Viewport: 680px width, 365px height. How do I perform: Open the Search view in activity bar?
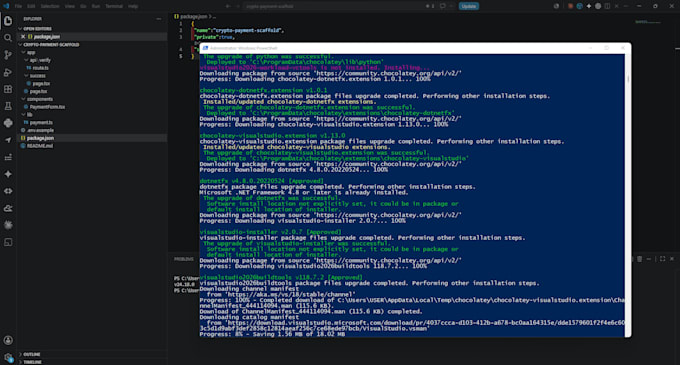(x=8, y=38)
